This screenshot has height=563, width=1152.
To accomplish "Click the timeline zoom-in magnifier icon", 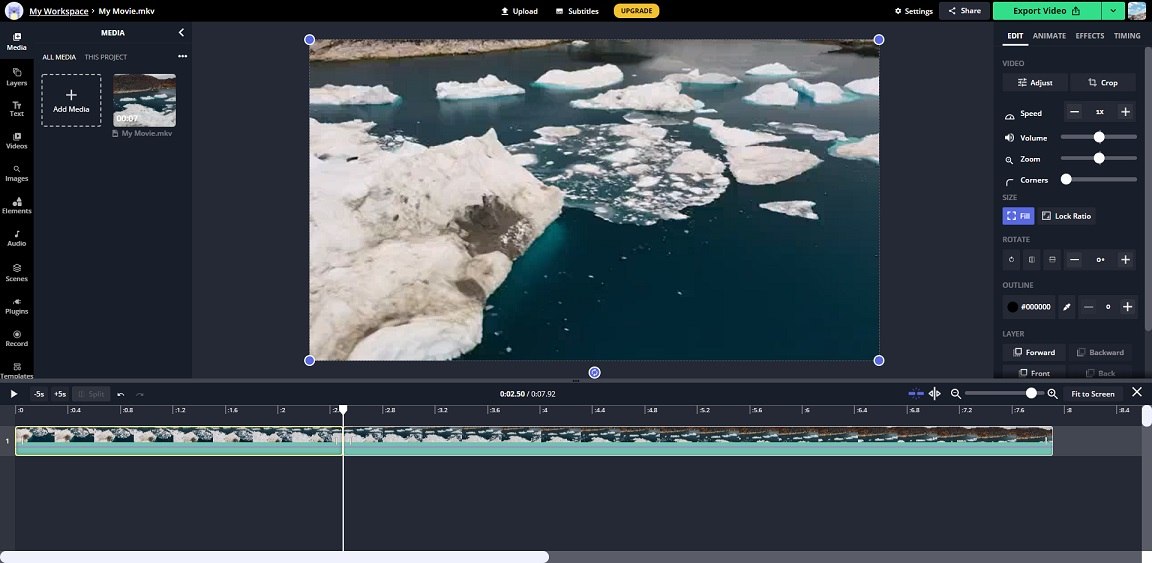I will click(x=1052, y=394).
